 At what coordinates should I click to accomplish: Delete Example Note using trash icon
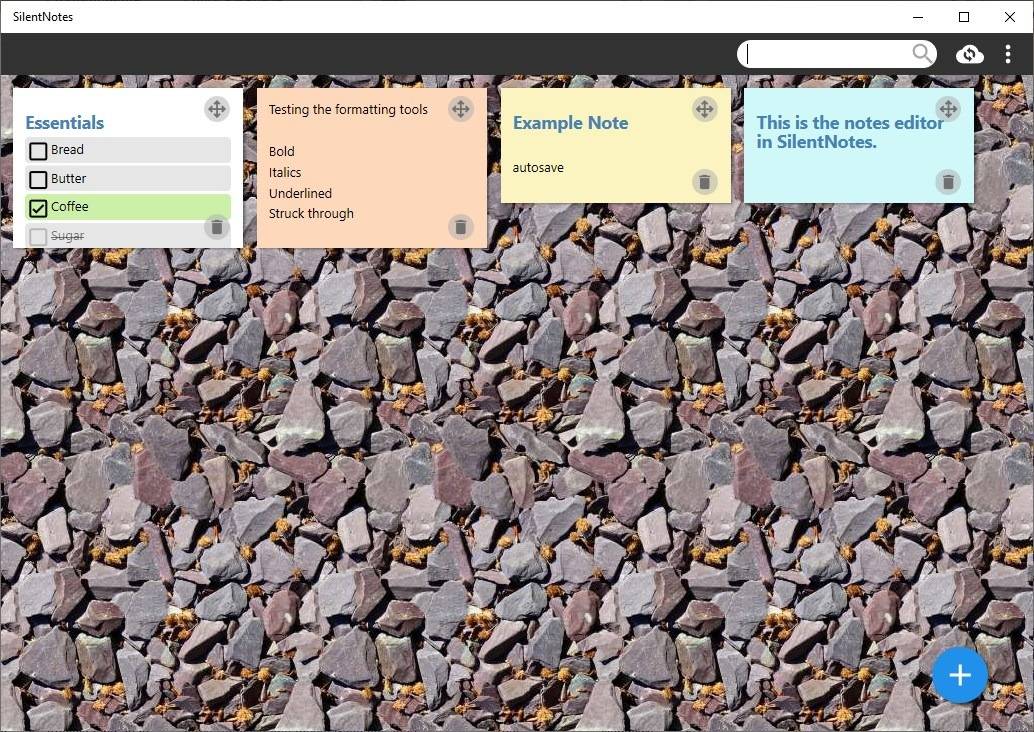pyautogui.click(x=704, y=181)
